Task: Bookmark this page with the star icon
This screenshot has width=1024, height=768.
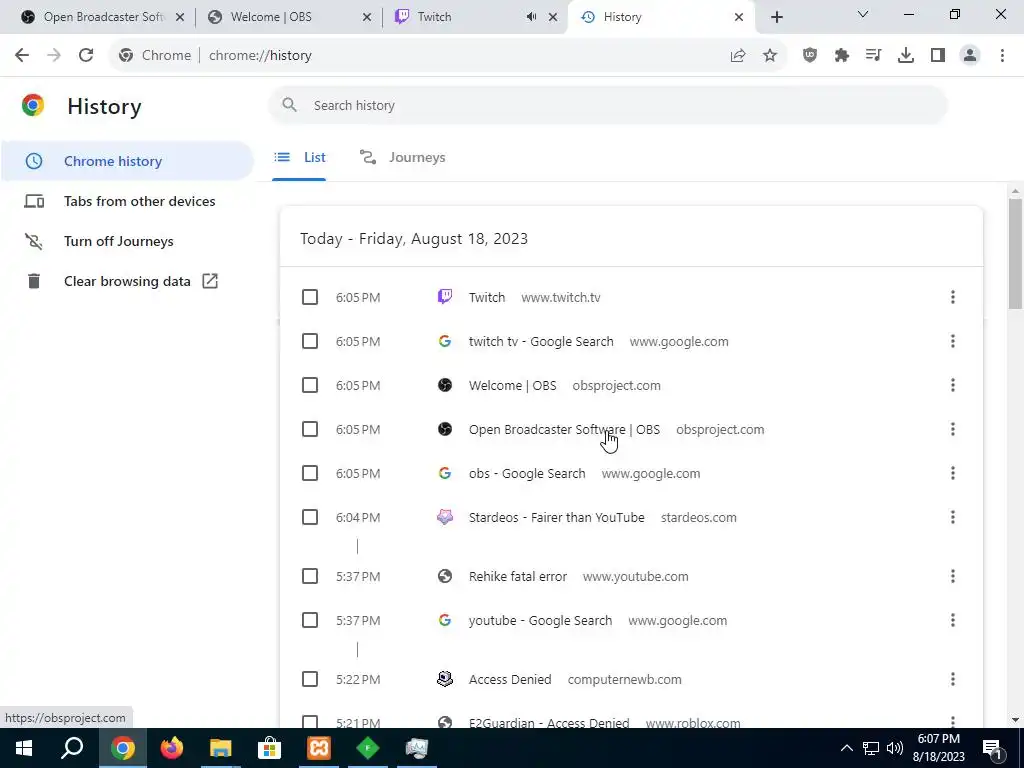Action: point(770,56)
